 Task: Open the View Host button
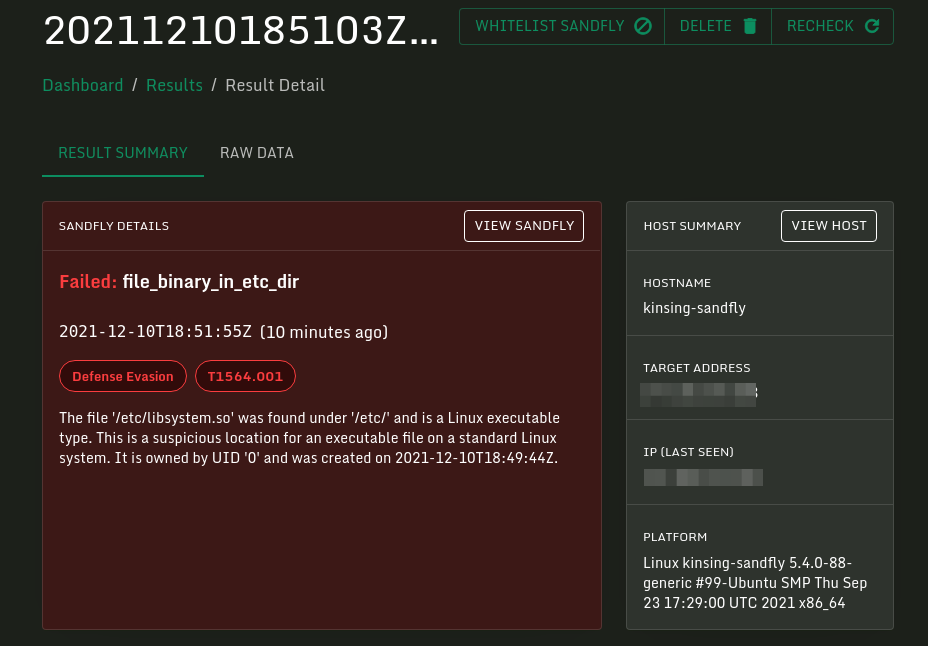(829, 226)
